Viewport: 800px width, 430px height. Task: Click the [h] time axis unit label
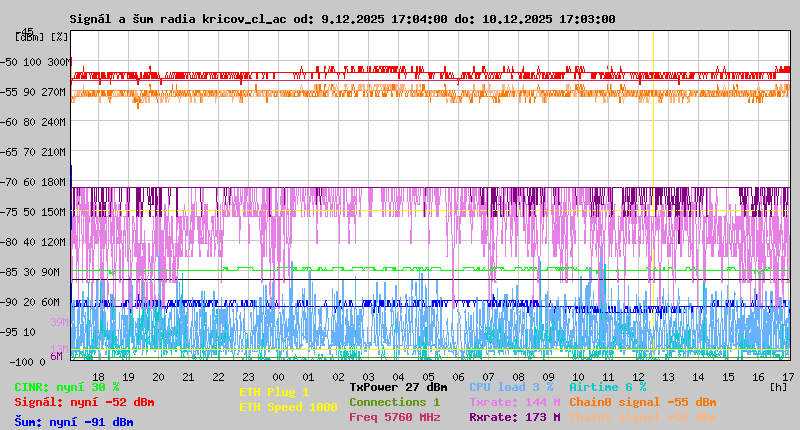[778, 387]
